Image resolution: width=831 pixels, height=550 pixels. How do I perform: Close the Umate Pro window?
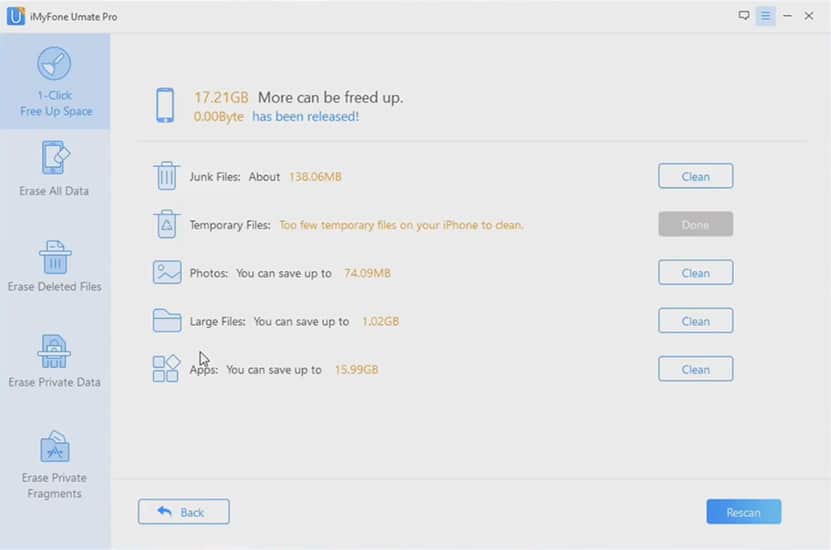809,16
